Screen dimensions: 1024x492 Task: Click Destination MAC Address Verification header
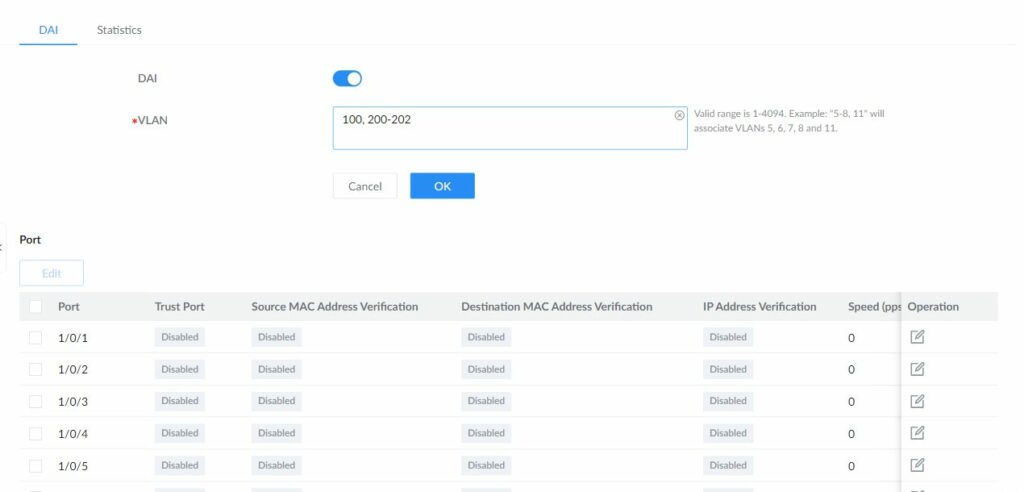[556, 306]
